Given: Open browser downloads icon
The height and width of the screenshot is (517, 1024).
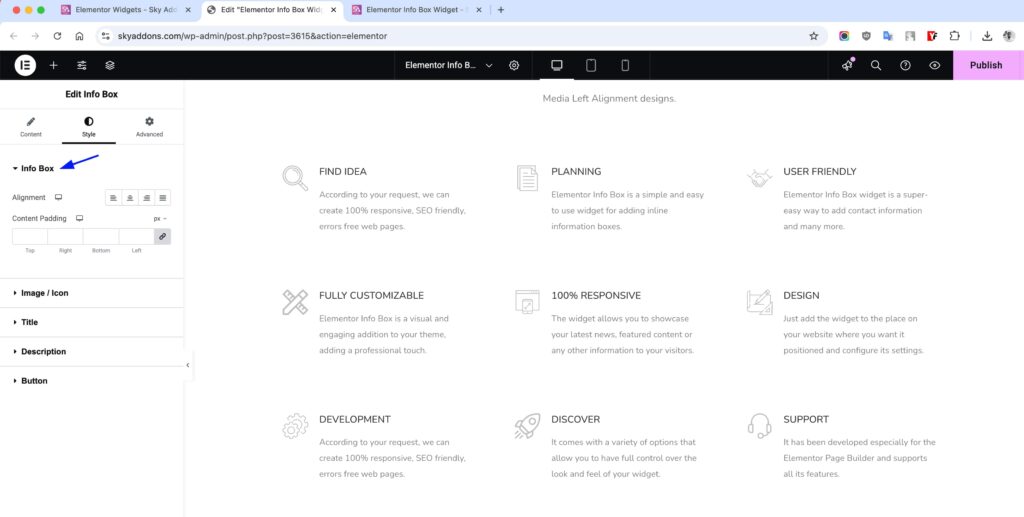Looking at the screenshot, I should [987, 37].
